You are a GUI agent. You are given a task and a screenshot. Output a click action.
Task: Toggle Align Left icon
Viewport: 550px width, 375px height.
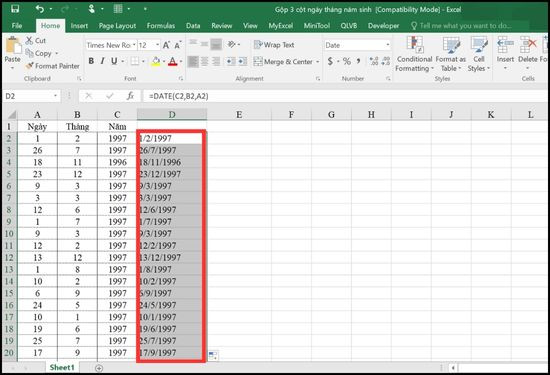(x=193, y=61)
